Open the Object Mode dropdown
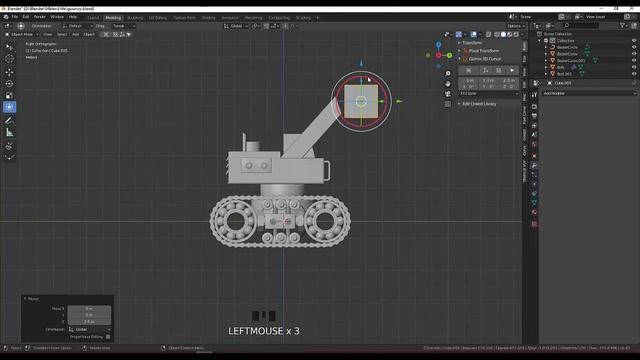The height and width of the screenshot is (360, 640). [21, 35]
